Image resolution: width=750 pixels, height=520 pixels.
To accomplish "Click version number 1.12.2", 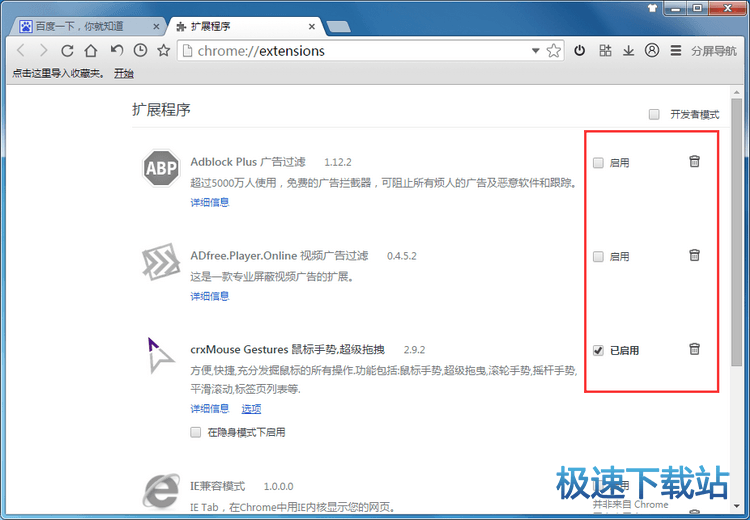I will pos(338,163).
